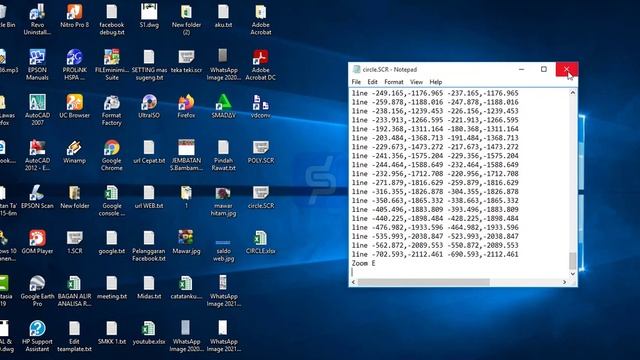
Task: Select the SMADAV antivirus icon
Action: (223, 107)
